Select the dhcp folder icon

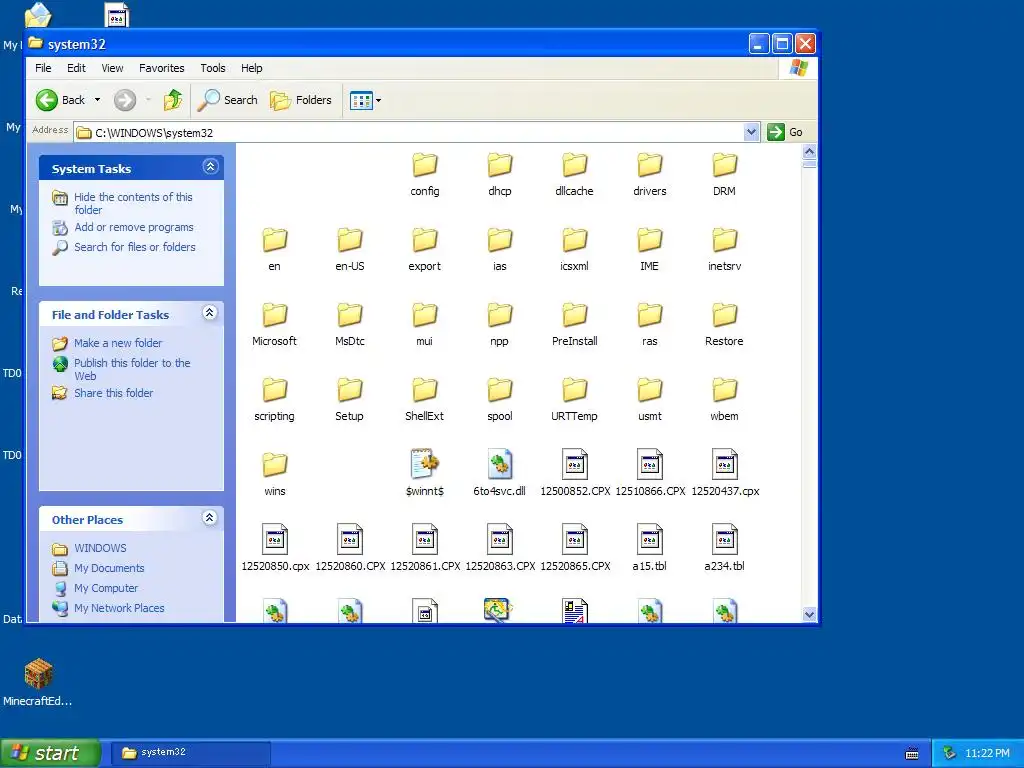click(500, 165)
